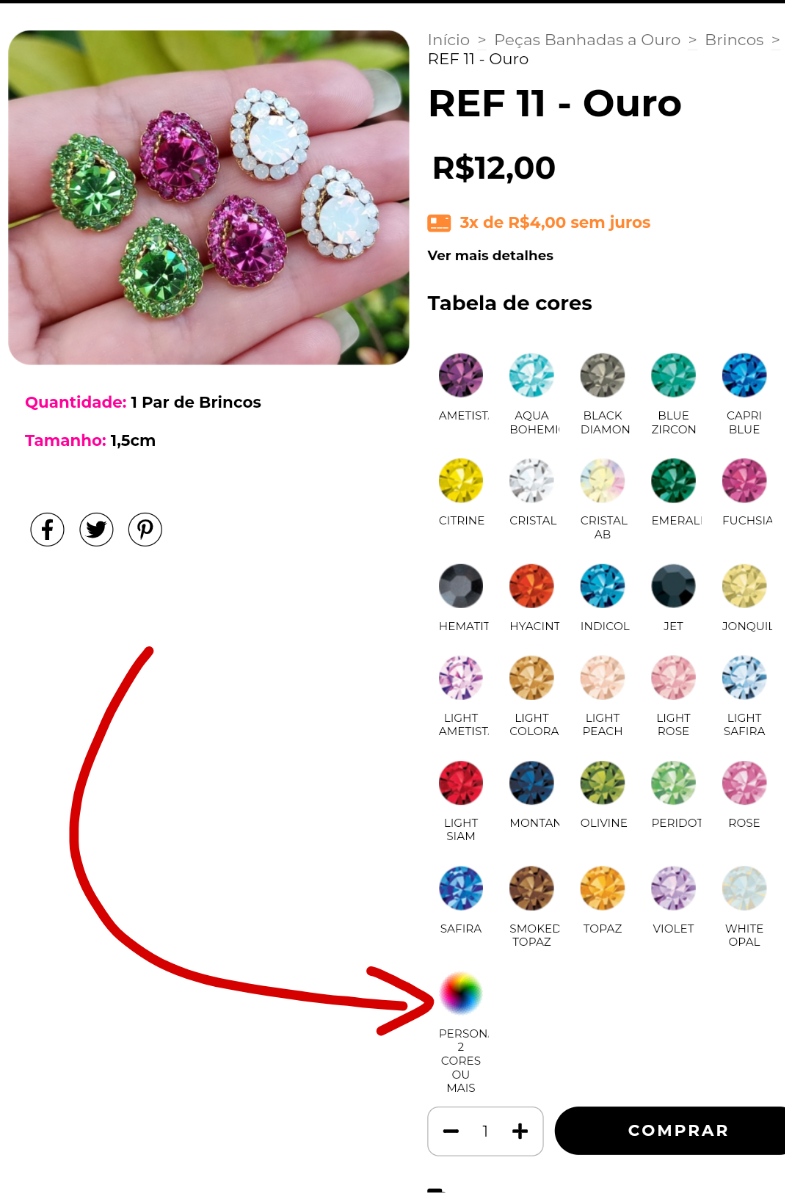Open the earrings product photo
Image resolution: width=789 pixels, height=1193 pixels.
tap(208, 198)
